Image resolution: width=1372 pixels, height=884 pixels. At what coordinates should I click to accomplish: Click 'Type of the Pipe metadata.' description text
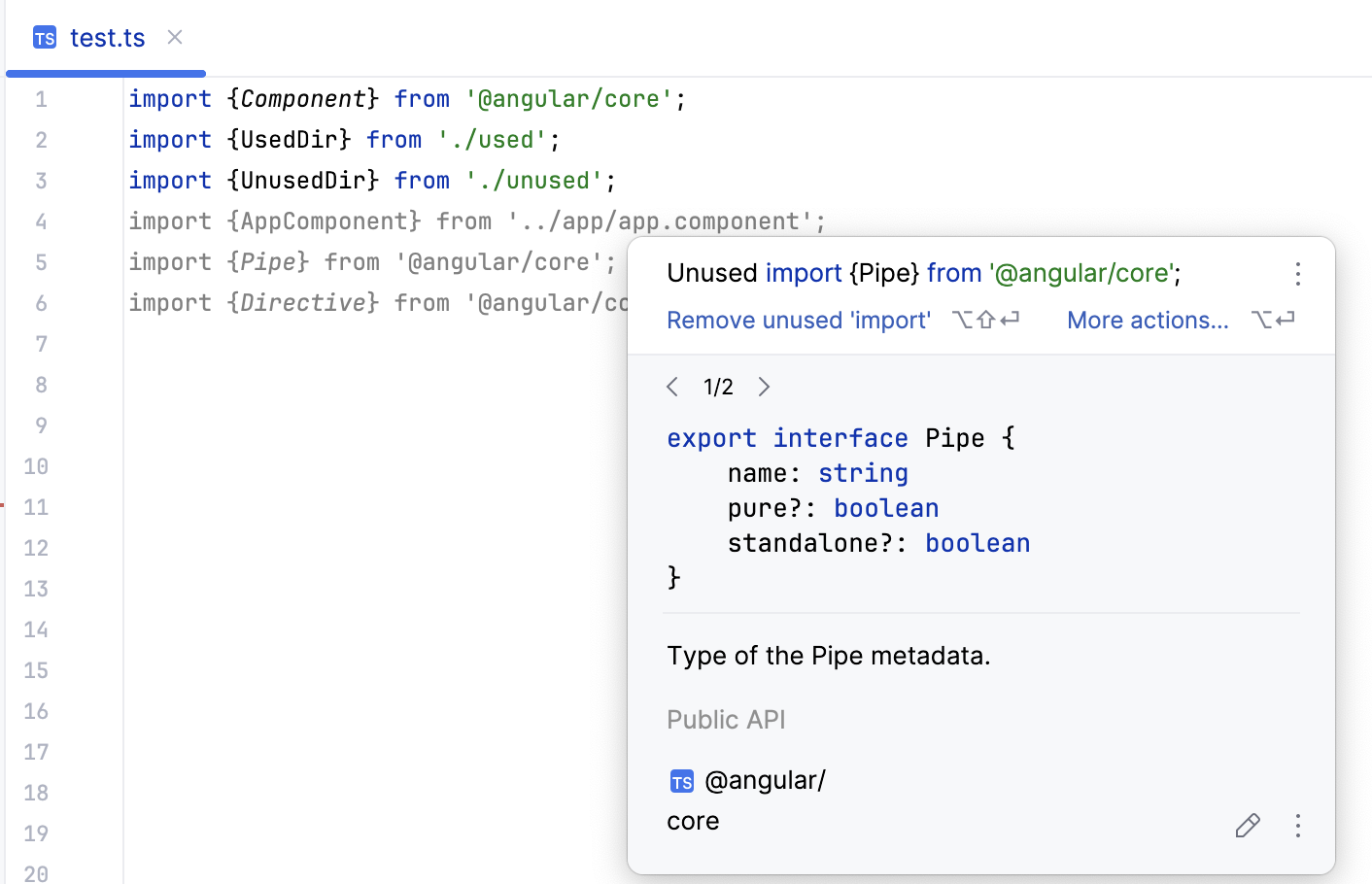(x=829, y=656)
